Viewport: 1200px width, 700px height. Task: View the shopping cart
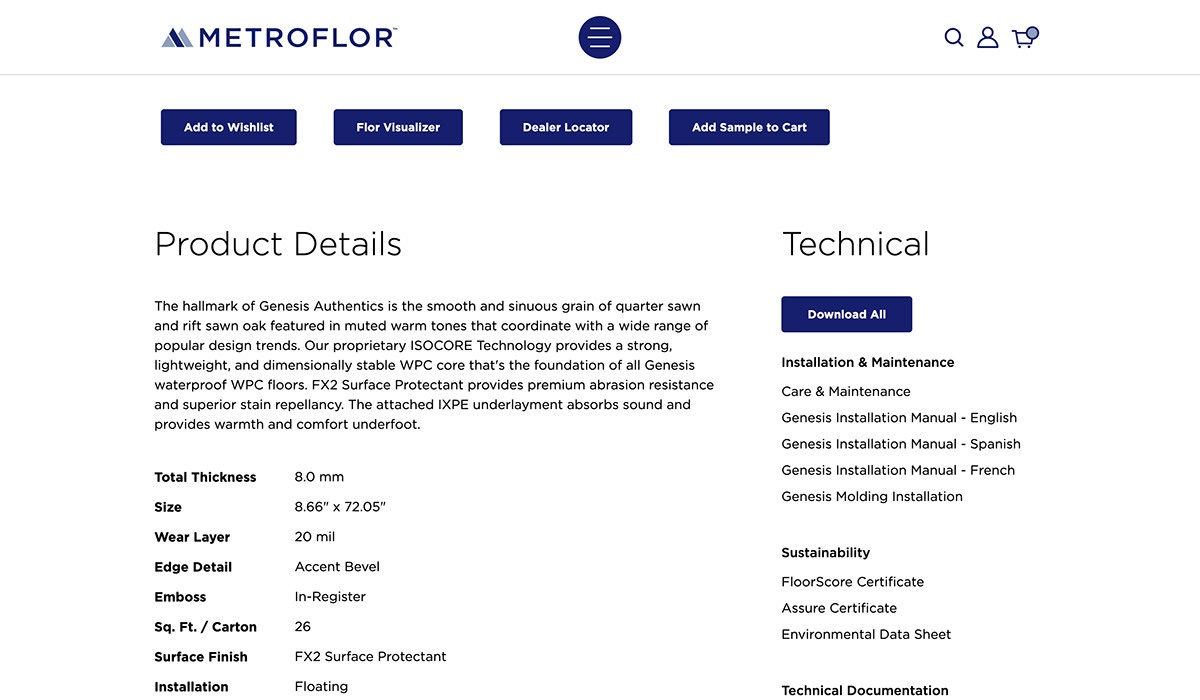1024,38
